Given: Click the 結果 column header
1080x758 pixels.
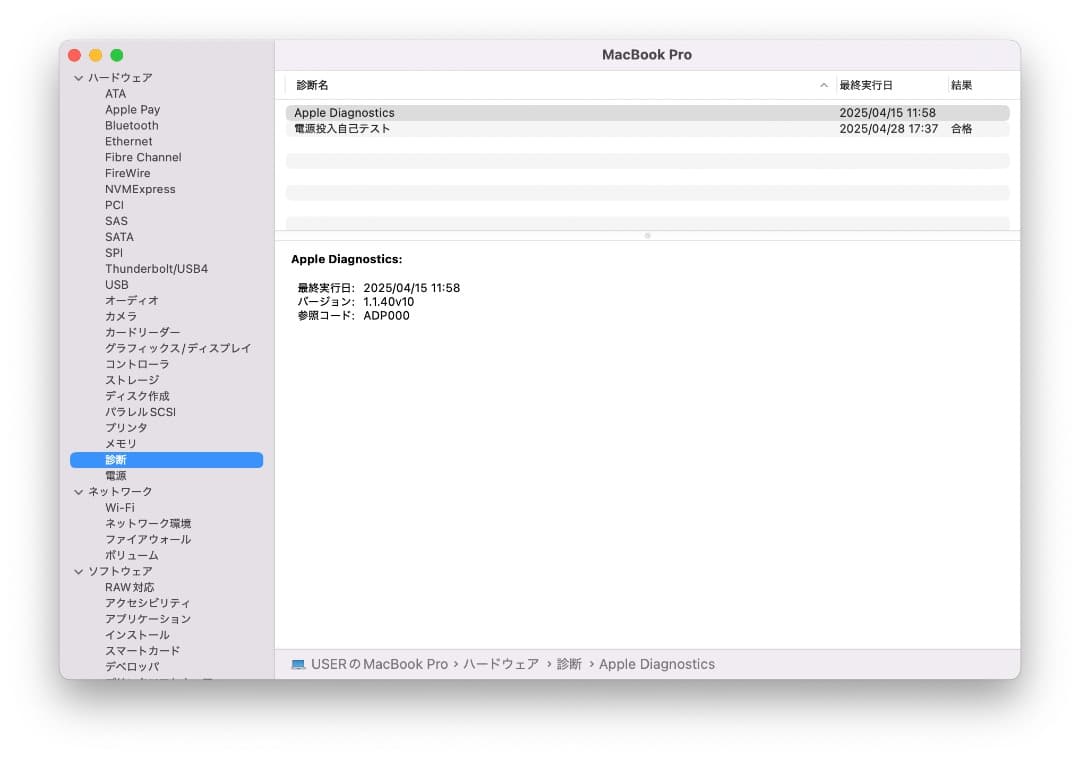Looking at the screenshot, I should tap(961, 85).
